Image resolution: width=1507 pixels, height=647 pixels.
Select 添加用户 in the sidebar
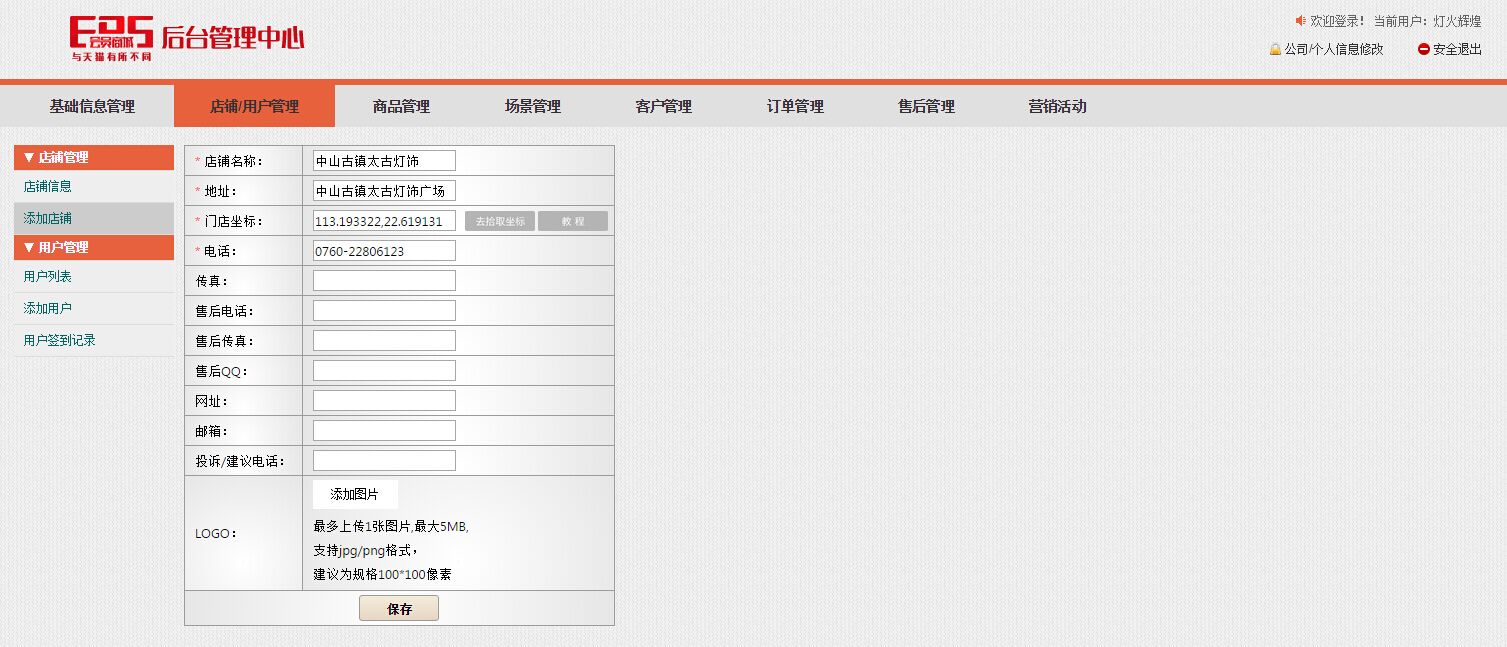48,308
